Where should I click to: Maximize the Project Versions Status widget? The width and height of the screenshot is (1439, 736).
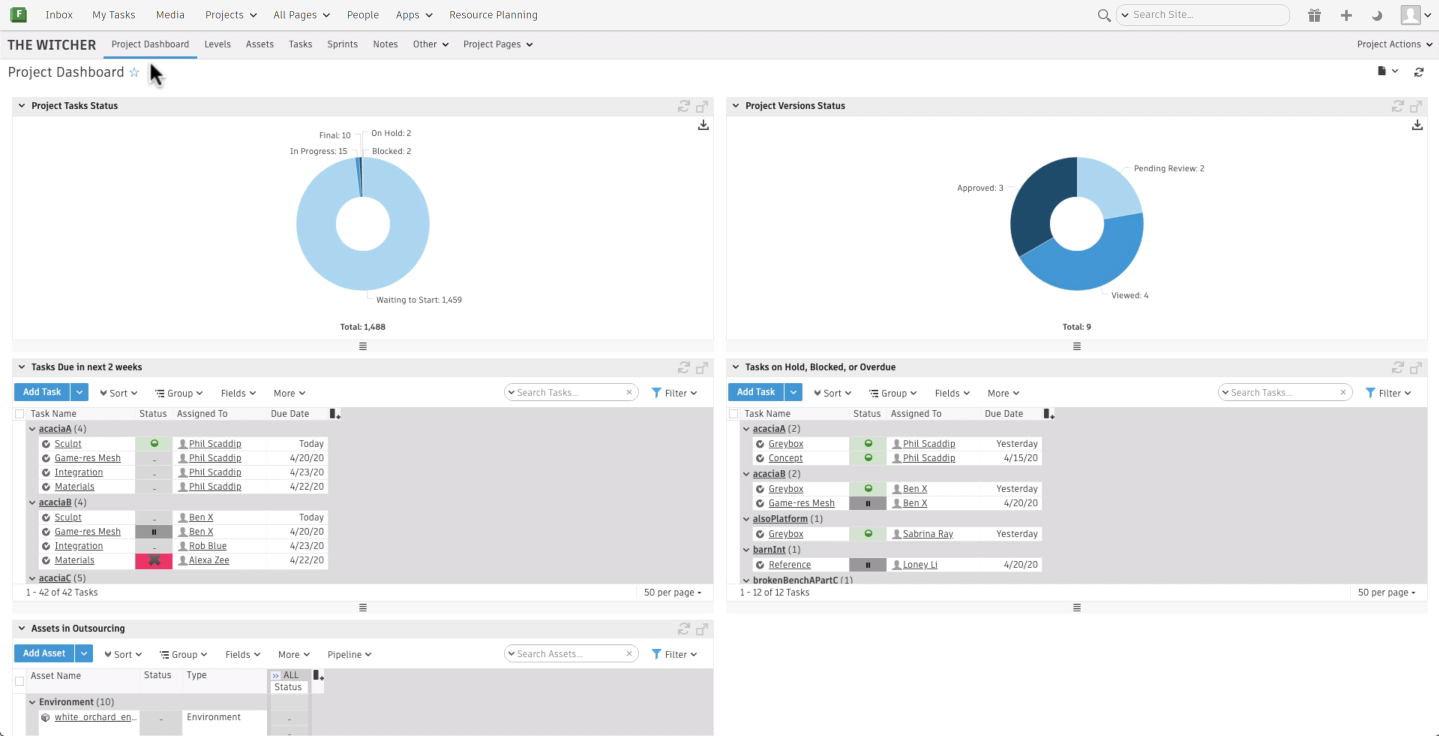1416,105
